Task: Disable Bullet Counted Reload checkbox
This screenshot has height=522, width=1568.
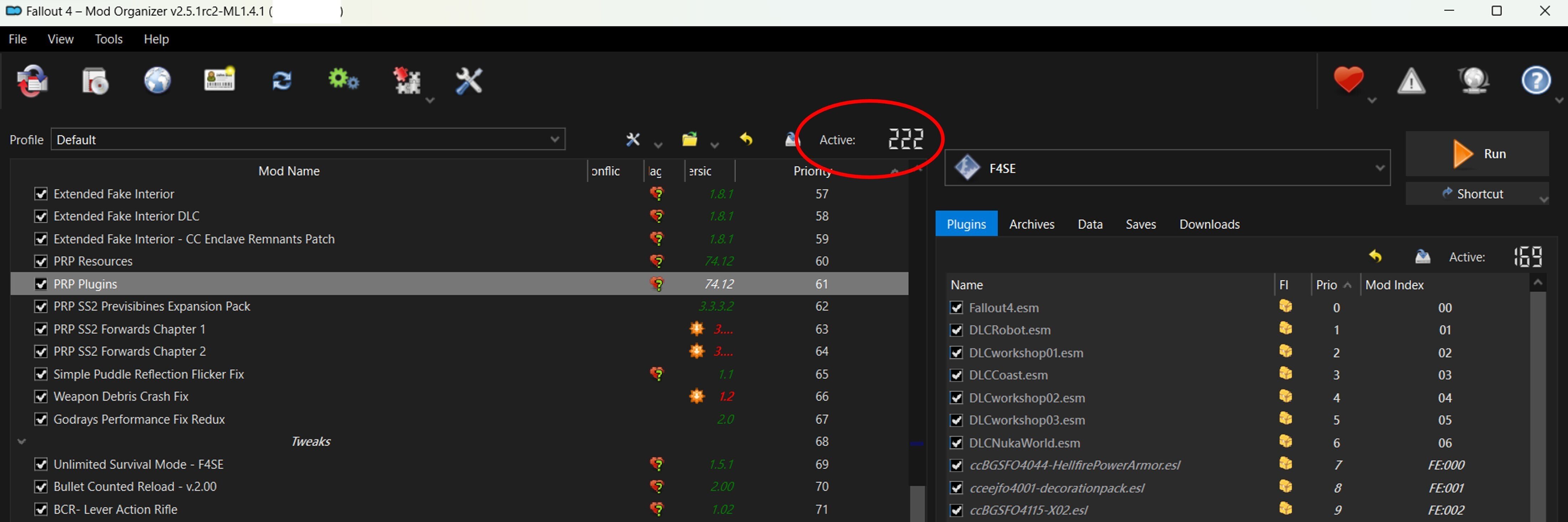Action: pyautogui.click(x=41, y=487)
